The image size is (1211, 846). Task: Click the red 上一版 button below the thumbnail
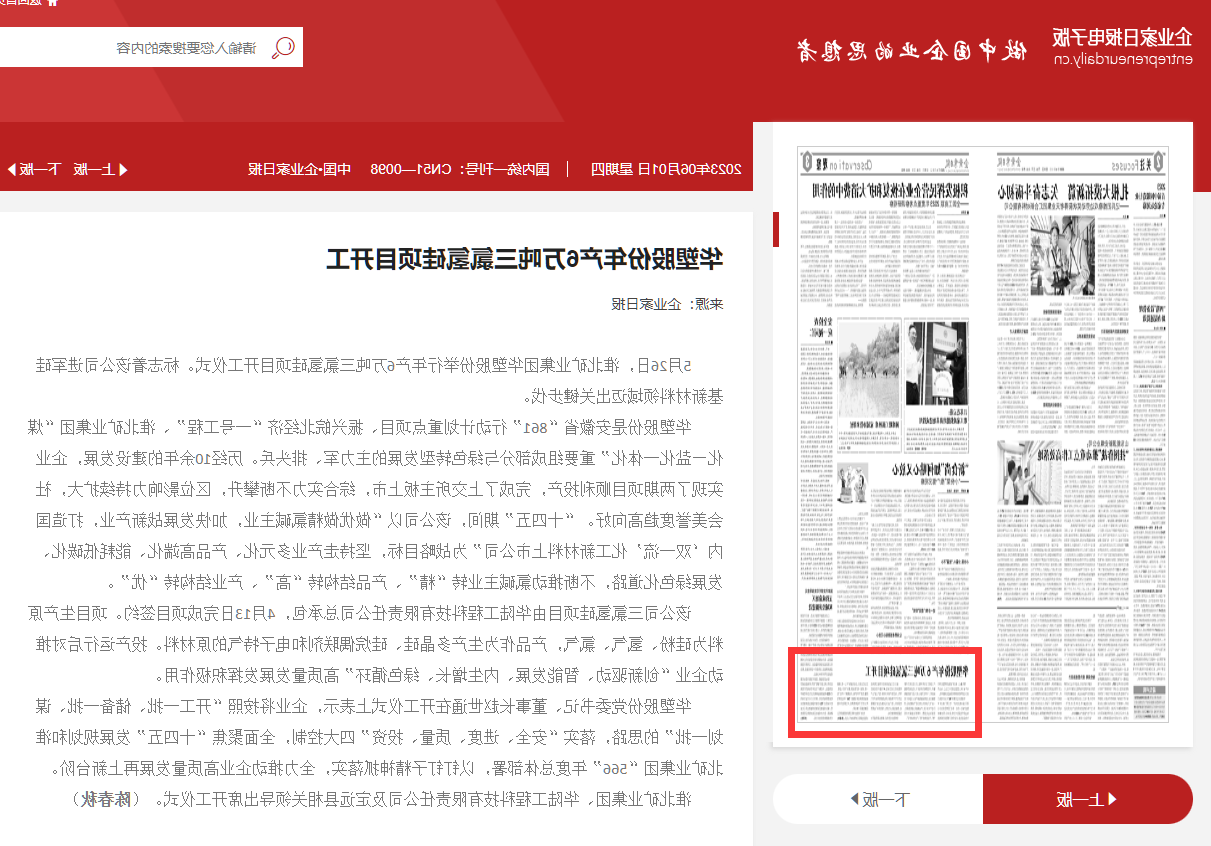[1088, 799]
